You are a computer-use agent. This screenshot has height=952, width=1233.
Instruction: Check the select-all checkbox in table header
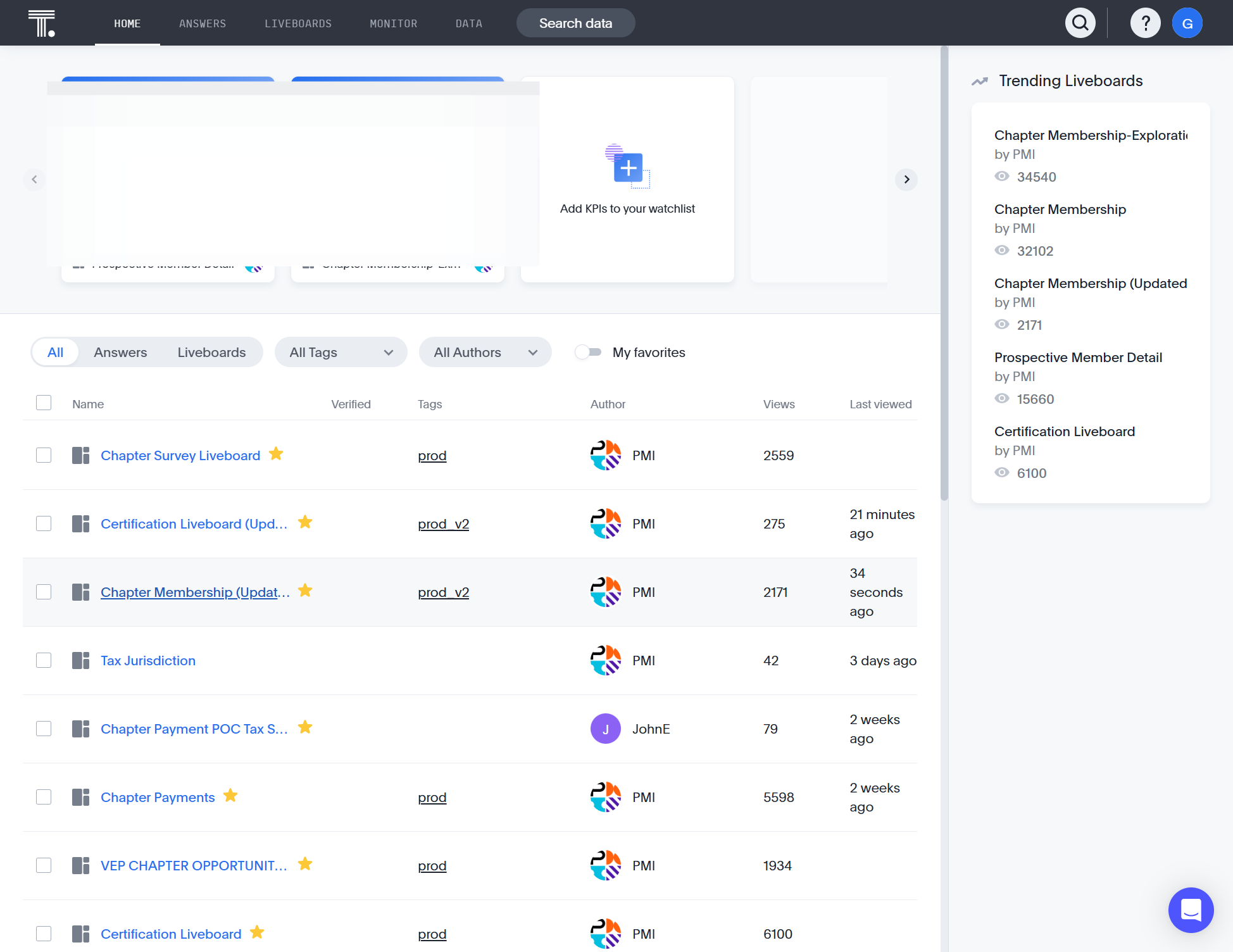[44, 403]
